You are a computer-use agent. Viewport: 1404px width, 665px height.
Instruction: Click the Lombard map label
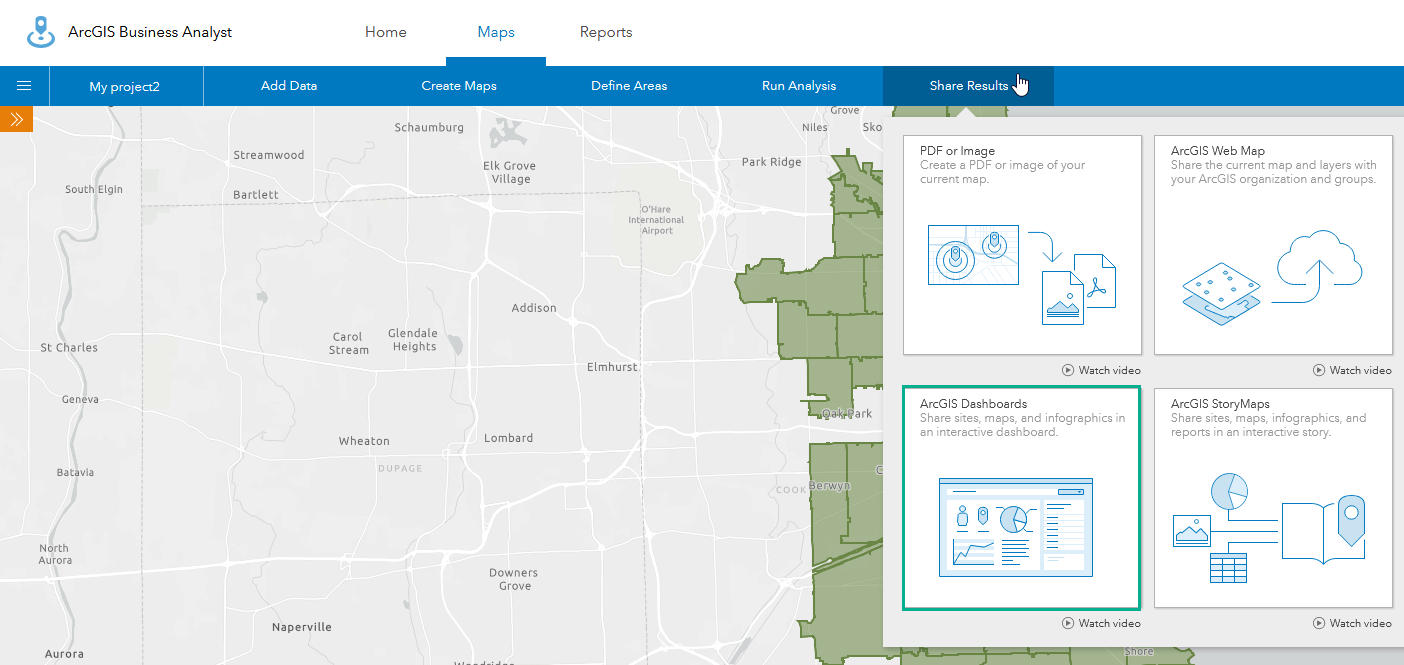[x=509, y=438]
